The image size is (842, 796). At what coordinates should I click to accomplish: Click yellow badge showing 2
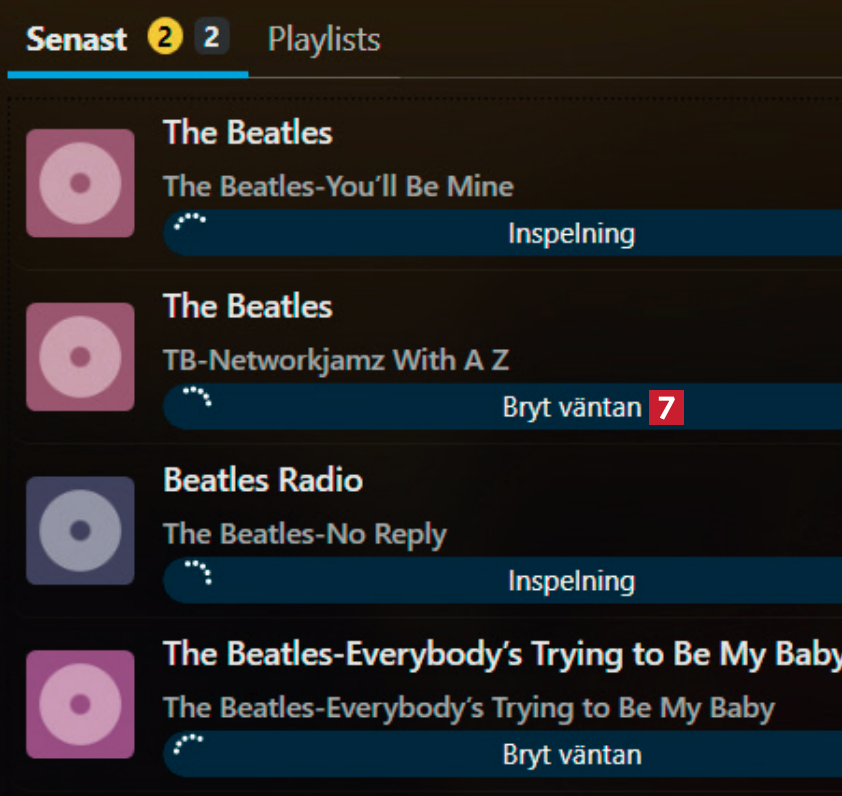(165, 39)
